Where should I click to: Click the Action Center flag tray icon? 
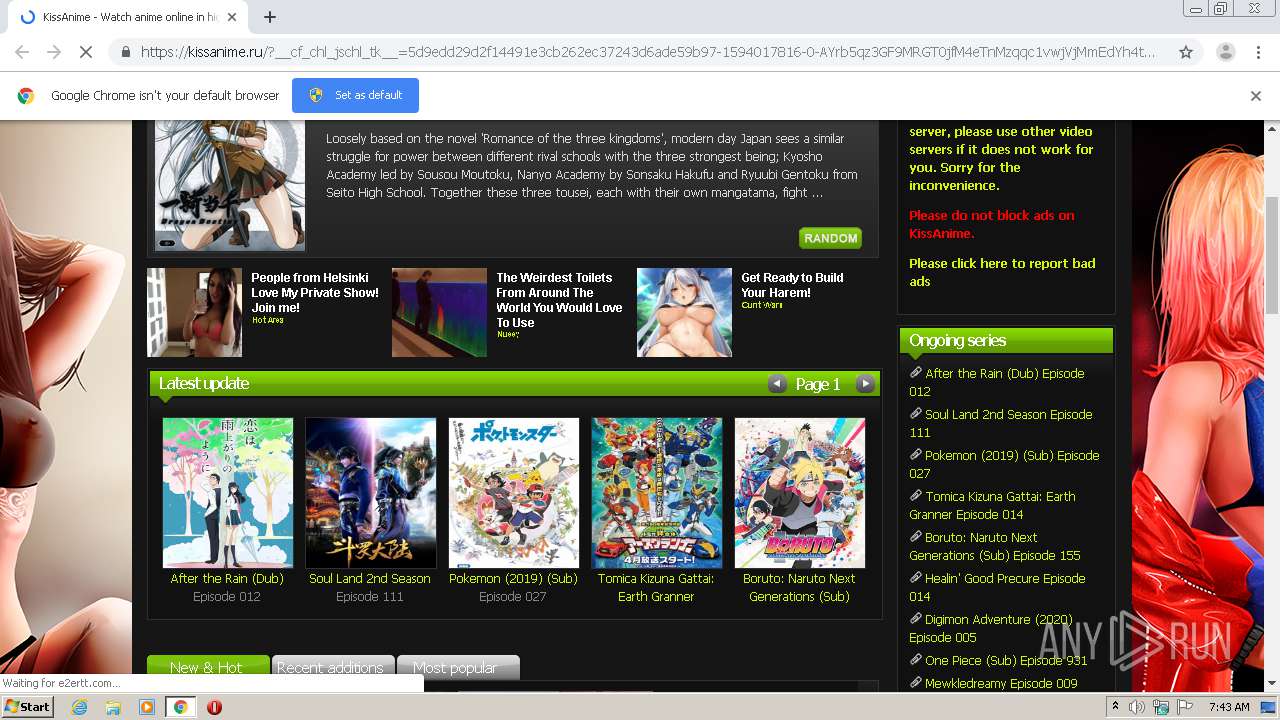click(1185, 707)
